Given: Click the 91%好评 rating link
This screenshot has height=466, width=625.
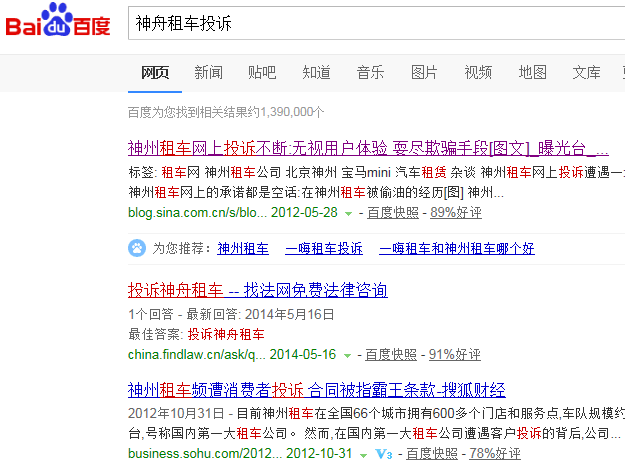Looking at the screenshot, I should [x=455, y=355].
